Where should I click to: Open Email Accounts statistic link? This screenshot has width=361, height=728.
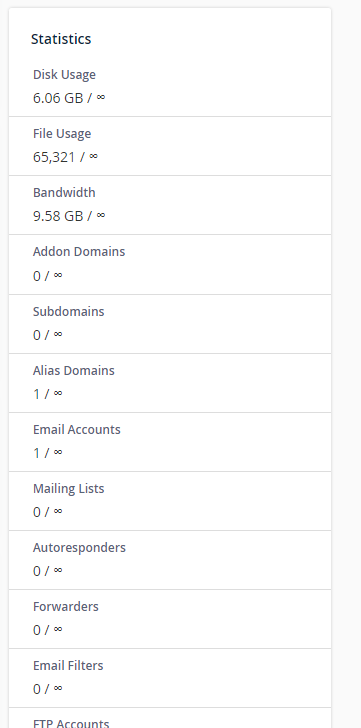click(77, 429)
